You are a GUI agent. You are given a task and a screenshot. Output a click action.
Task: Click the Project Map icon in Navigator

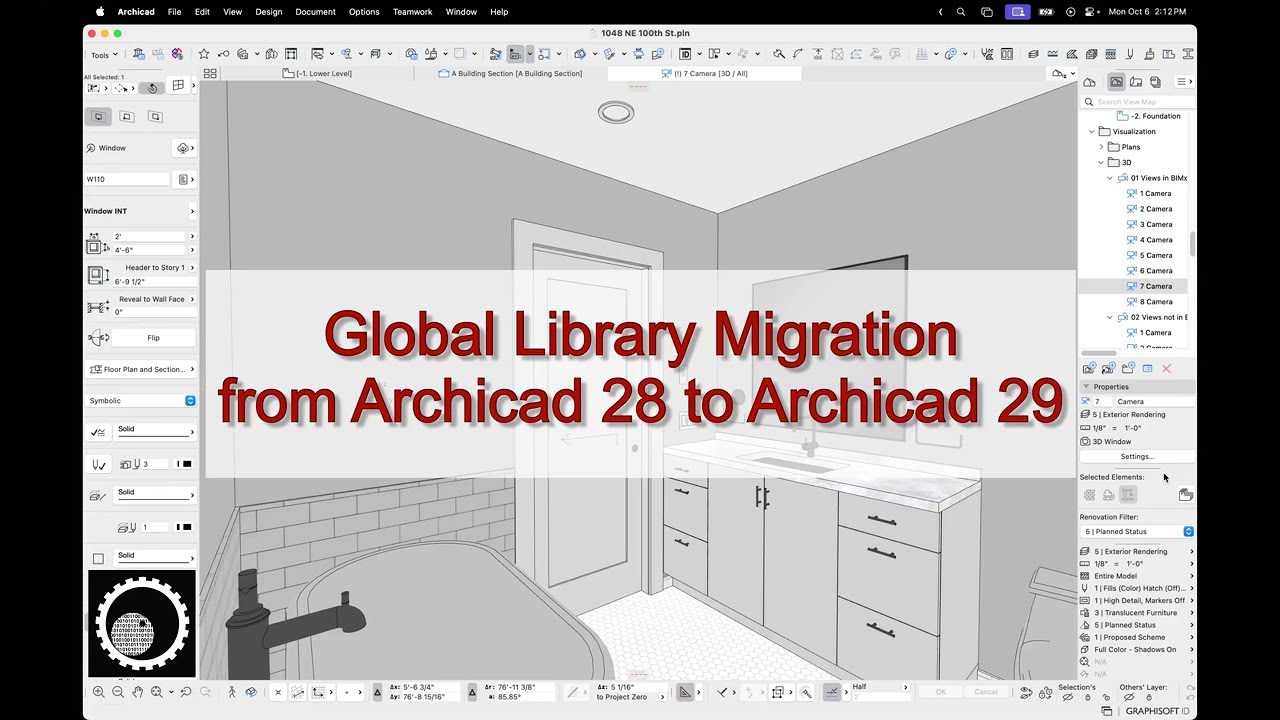(1090, 82)
